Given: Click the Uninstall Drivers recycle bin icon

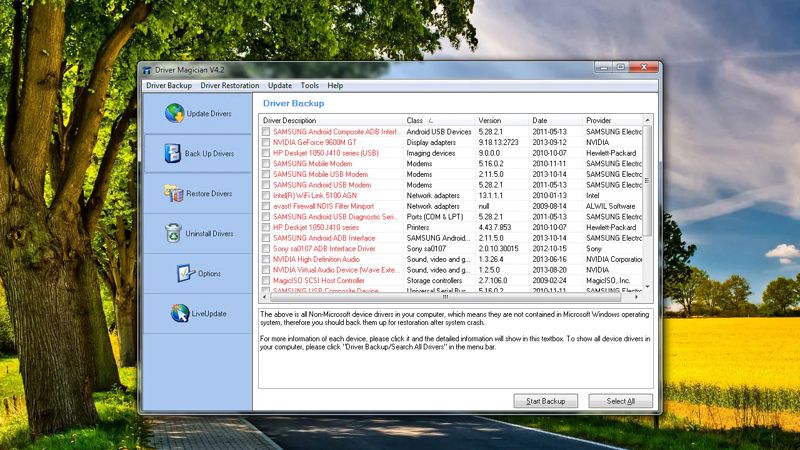Looking at the screenshot, I should (x=173, y=233).
